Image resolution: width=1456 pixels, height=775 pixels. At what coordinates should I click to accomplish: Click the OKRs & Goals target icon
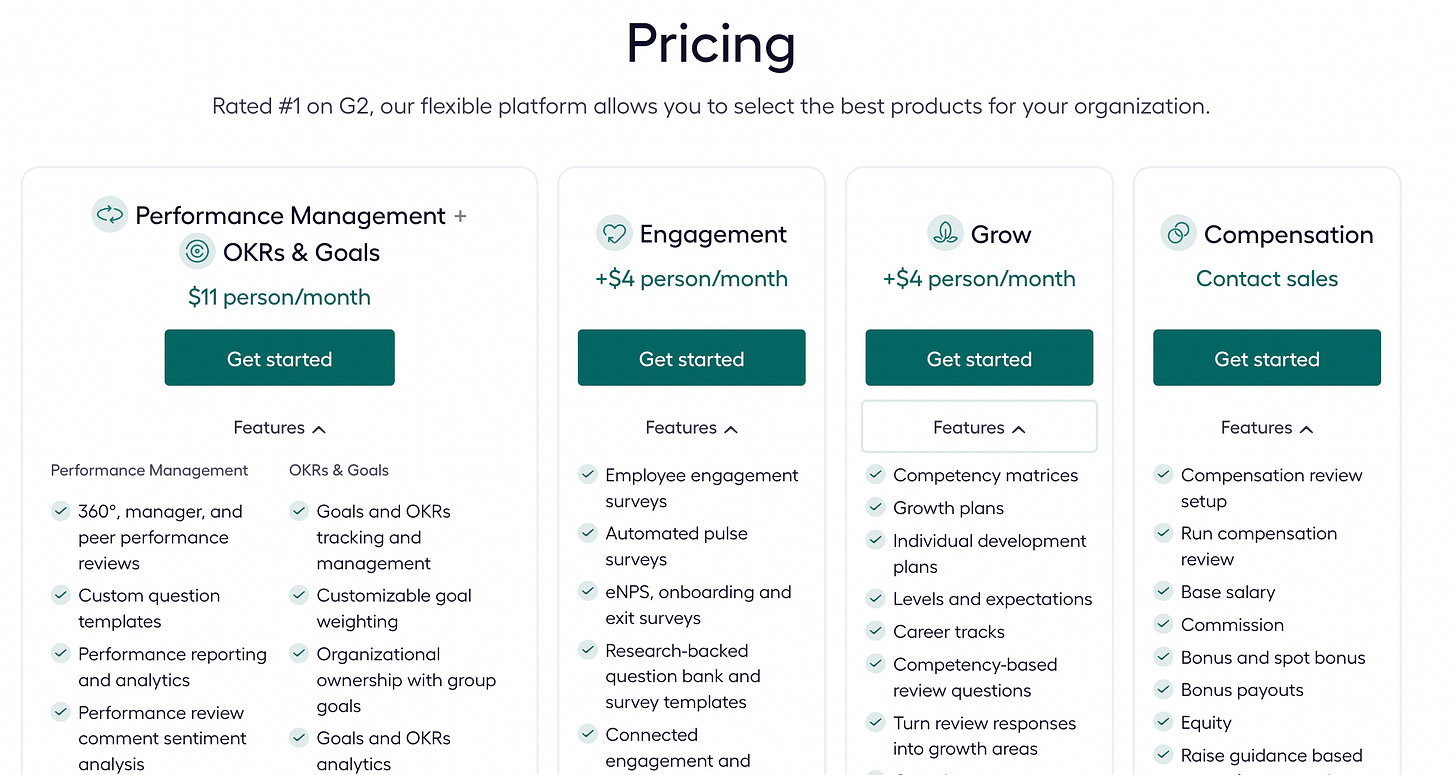(197, 252)
